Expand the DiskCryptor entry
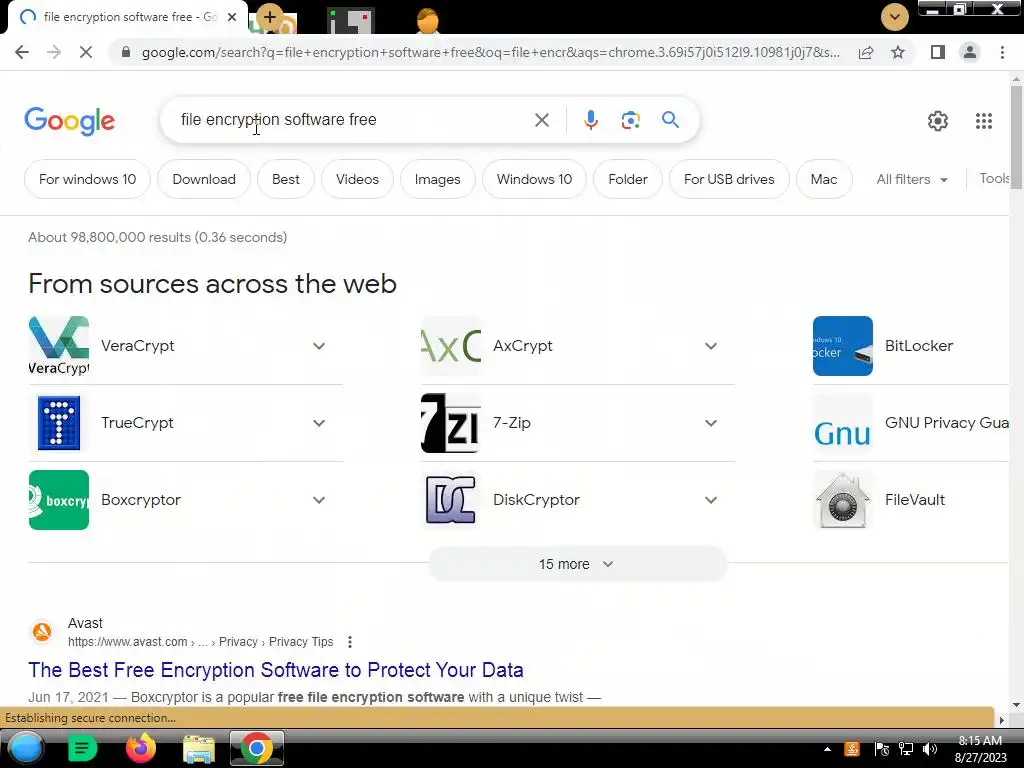The image size is (1024, 768). point(711,500)
